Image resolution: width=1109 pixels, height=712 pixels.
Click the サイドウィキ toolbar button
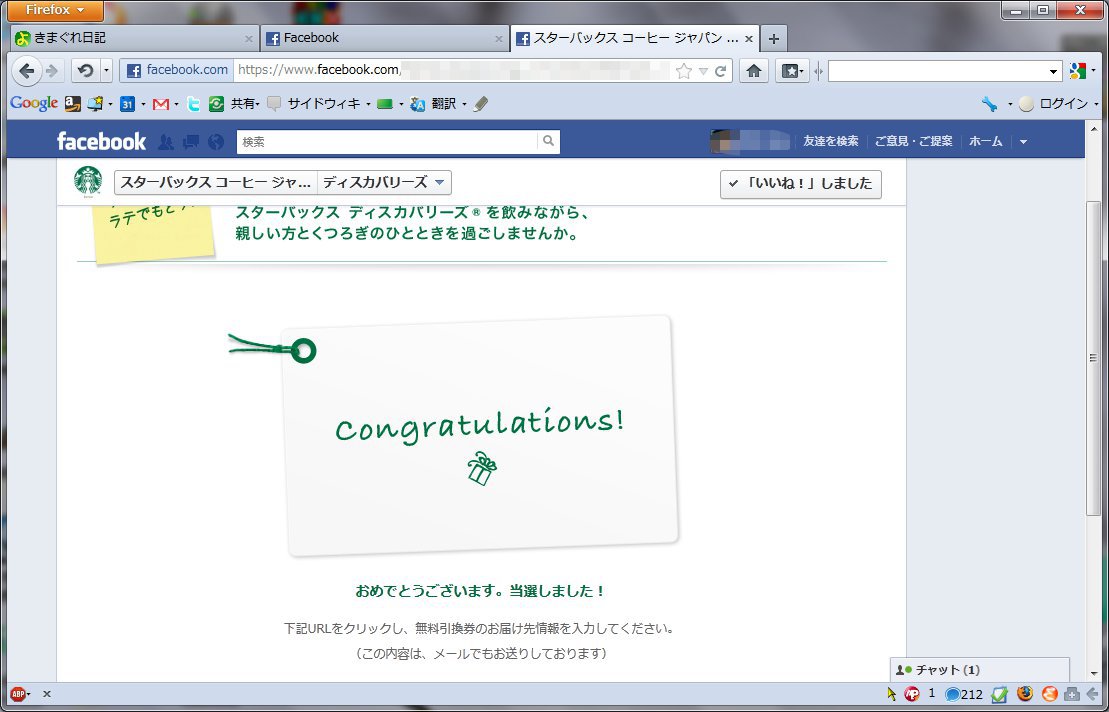pos(316,104)
